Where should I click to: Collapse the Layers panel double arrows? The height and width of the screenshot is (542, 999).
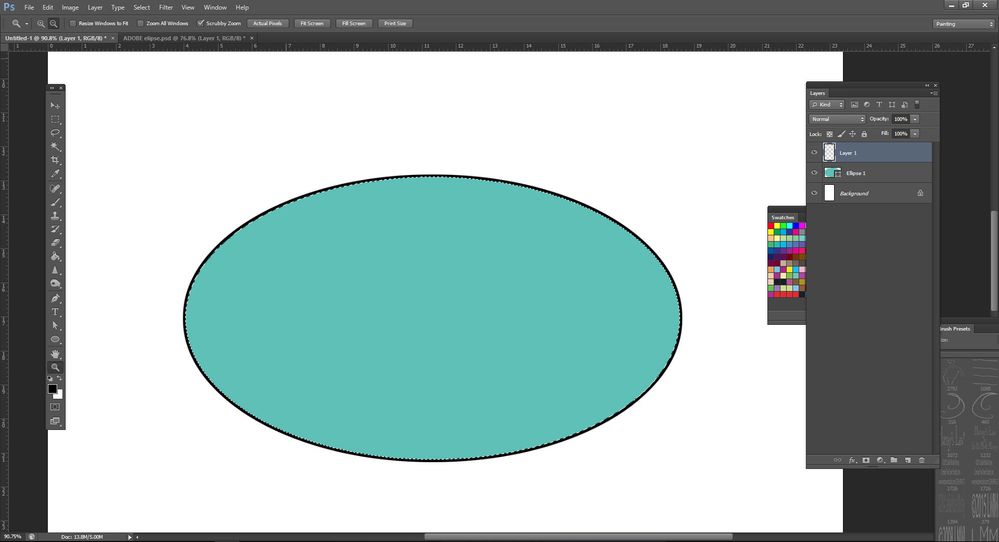[x=927, y=85]
